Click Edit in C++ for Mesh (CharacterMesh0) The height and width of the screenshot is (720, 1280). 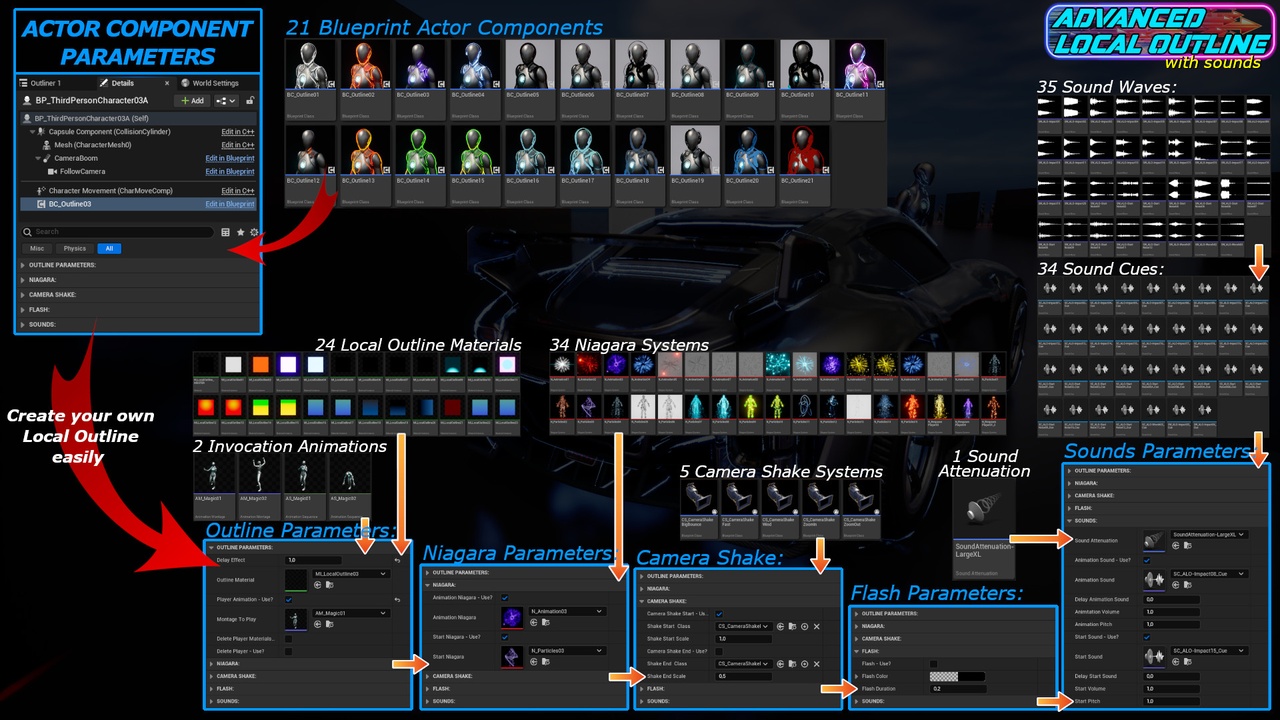[238, 145]
